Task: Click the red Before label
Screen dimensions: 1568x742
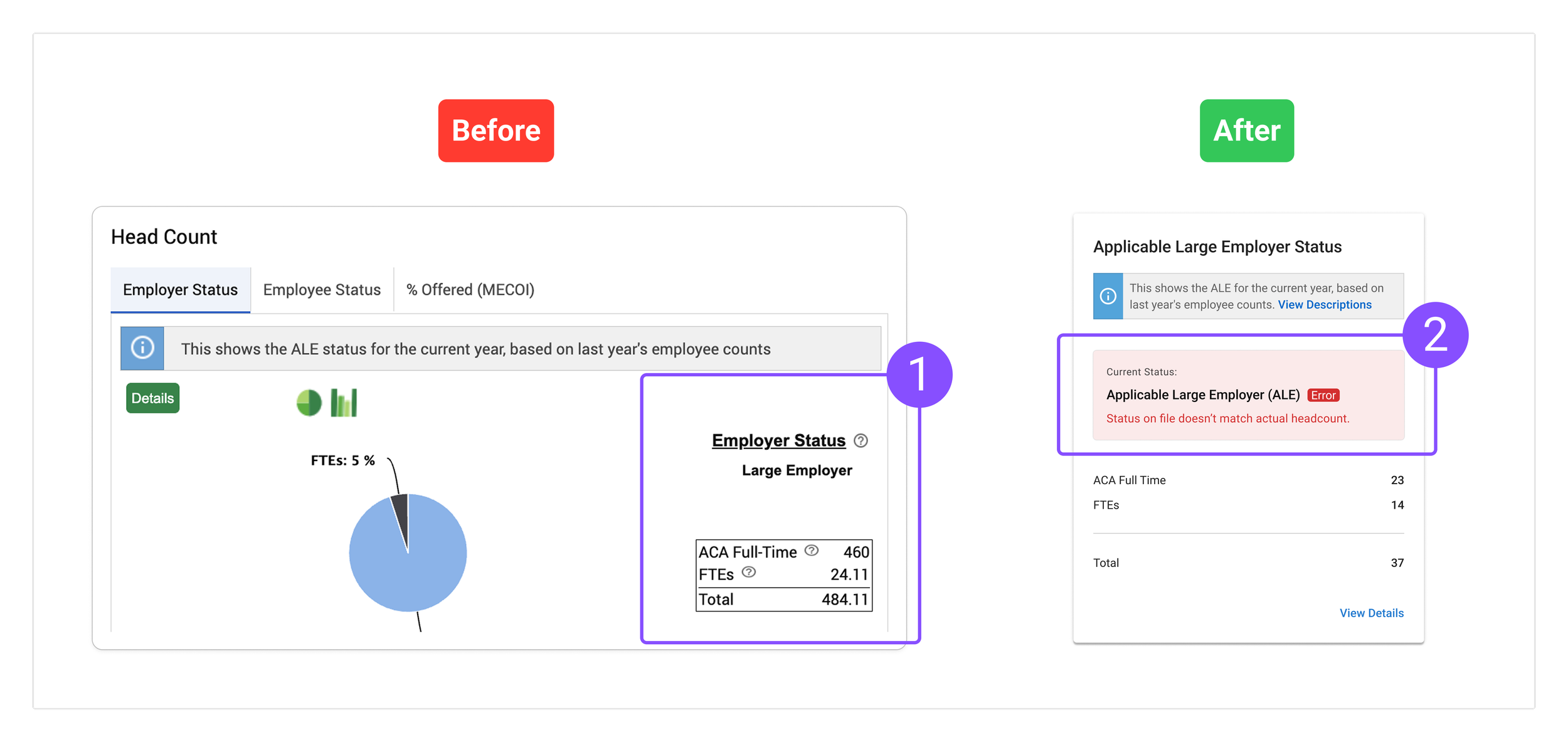Action: [495, 130]
